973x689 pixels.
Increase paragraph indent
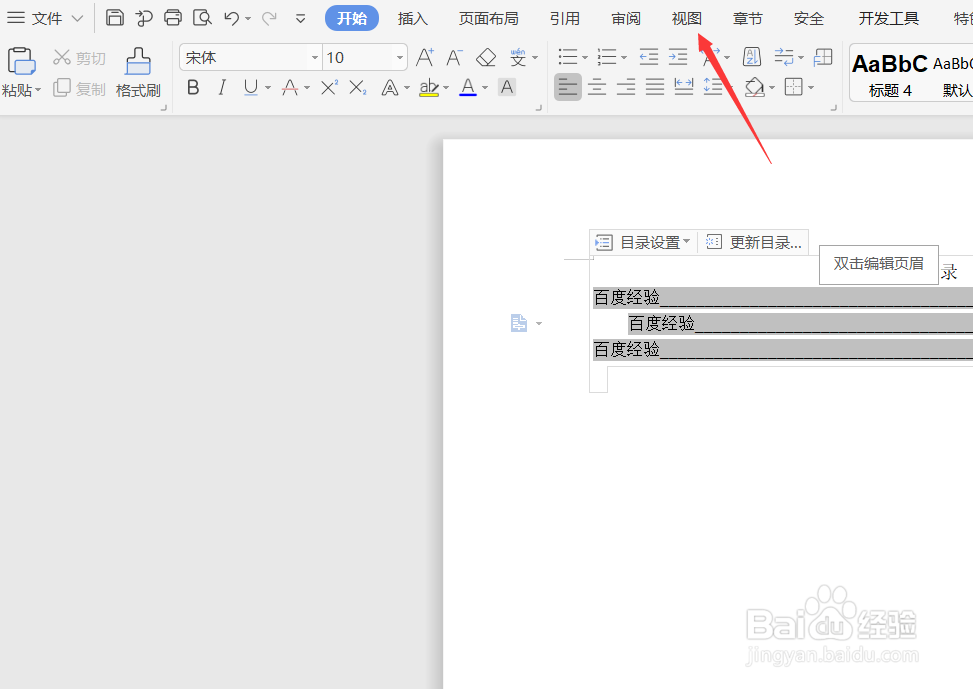[678, 58]
